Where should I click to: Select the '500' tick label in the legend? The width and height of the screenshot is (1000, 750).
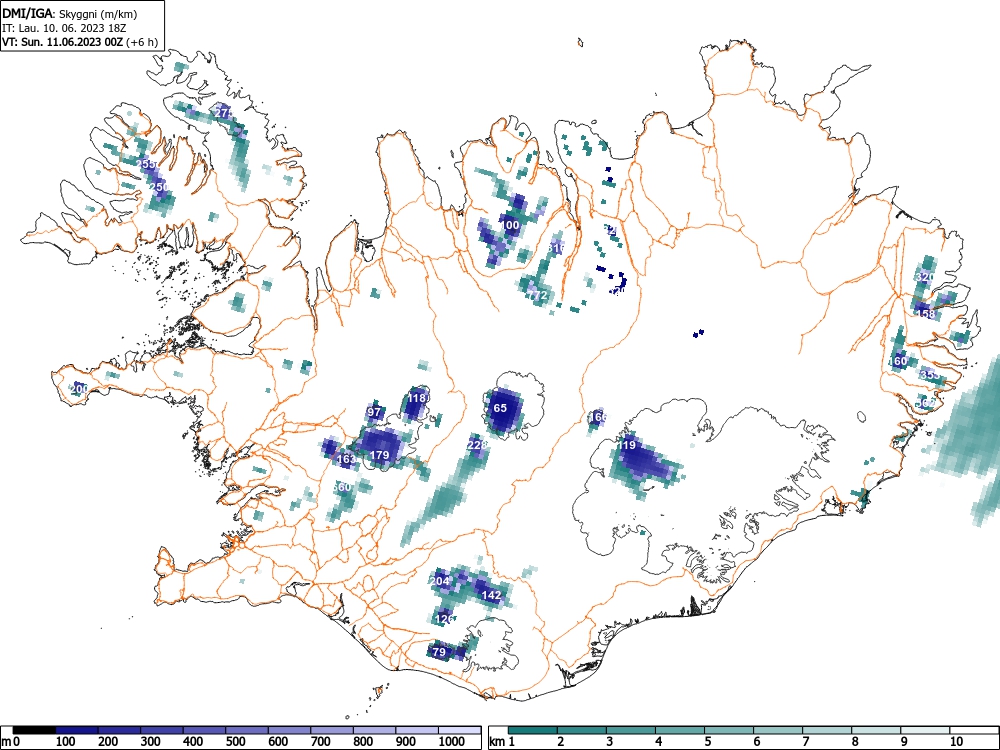point(235,742)
